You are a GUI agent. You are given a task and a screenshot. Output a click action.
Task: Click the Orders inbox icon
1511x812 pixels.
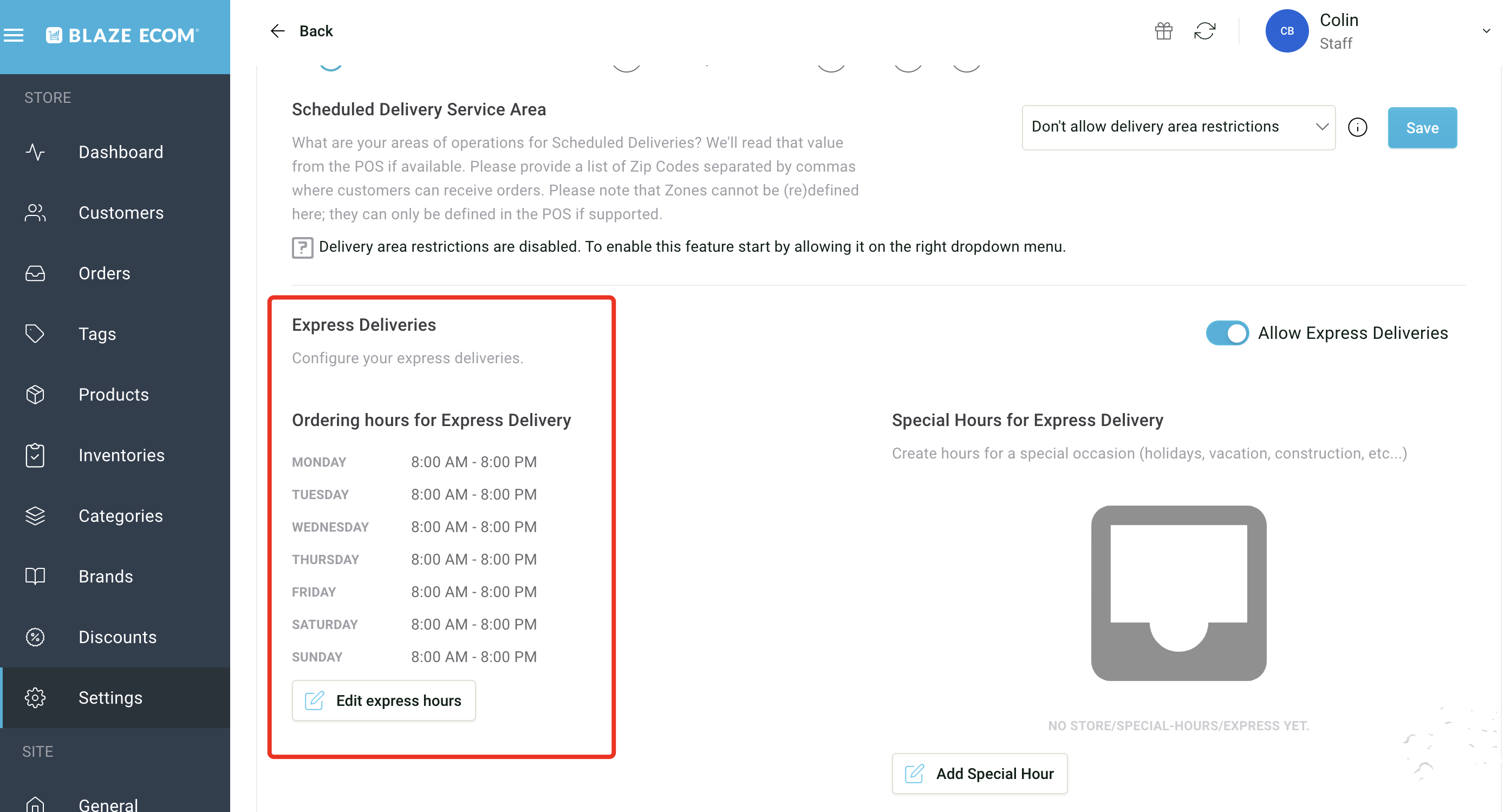pyautogui.click(x=35, y=274)
